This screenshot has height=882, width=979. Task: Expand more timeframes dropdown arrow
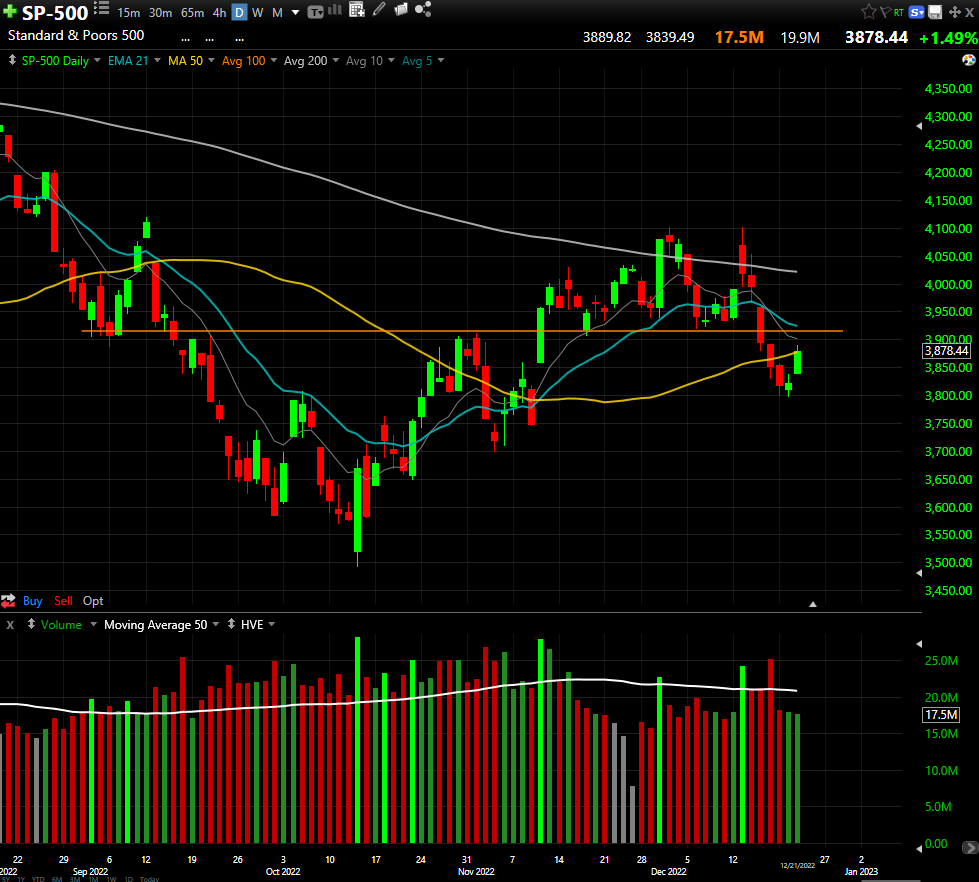pyautogui.click(x=295, y=12)
